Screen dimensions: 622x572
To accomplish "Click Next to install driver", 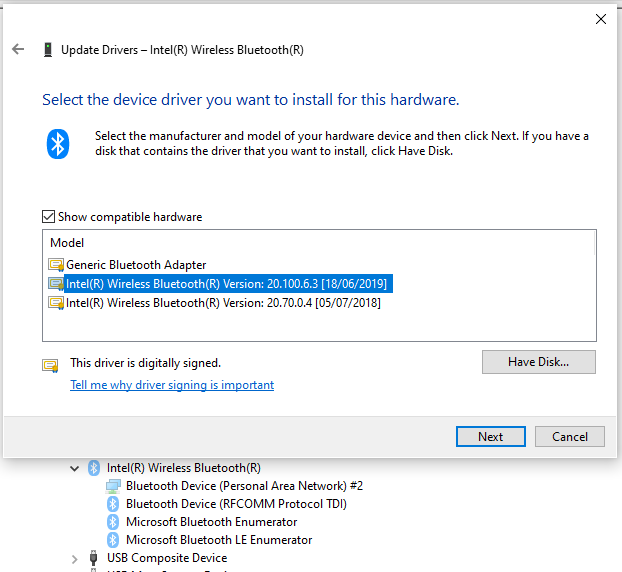I will [491, 436].
